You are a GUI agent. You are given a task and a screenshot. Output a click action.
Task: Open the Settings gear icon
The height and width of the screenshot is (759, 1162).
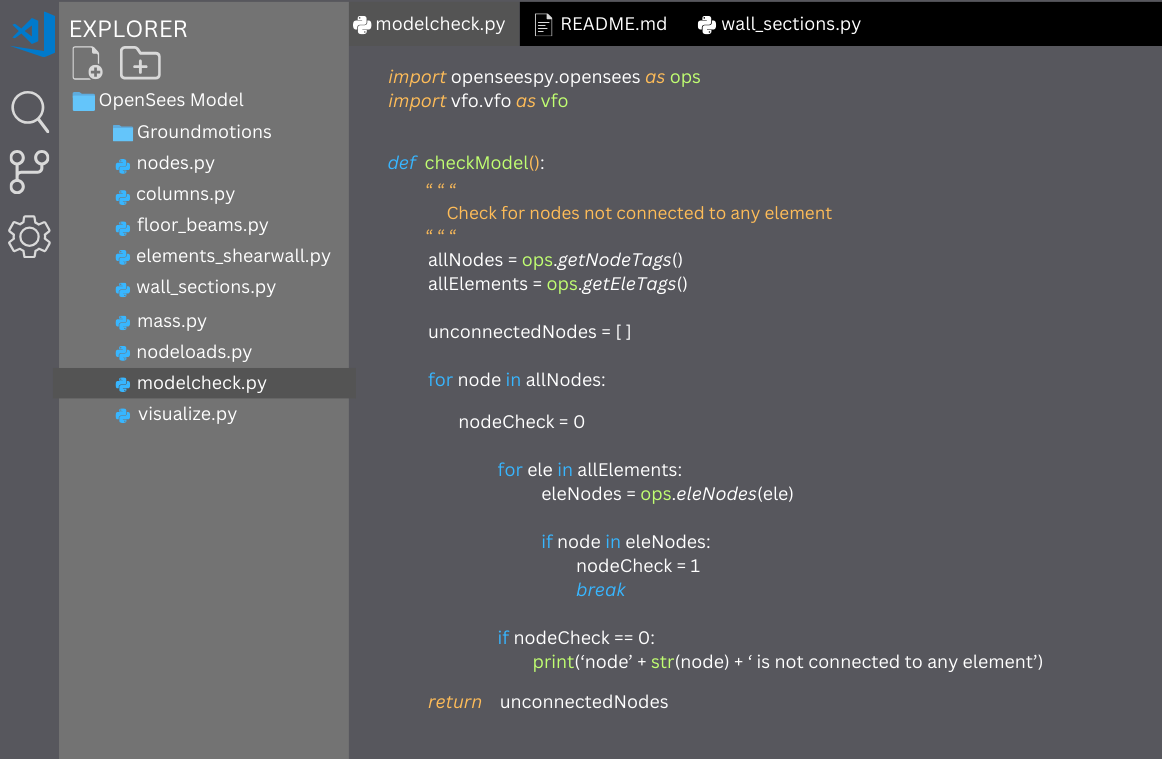[x=29, y=237]
